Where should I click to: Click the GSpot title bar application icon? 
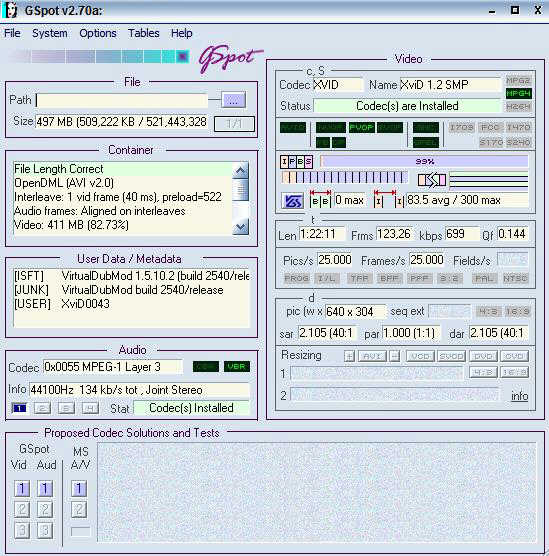[11, 10]
